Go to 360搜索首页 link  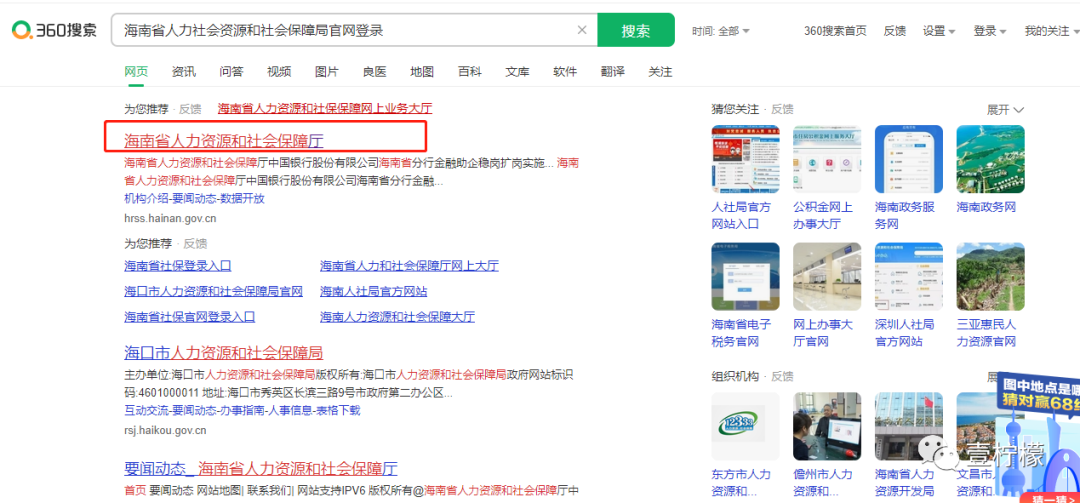point(835,31)
